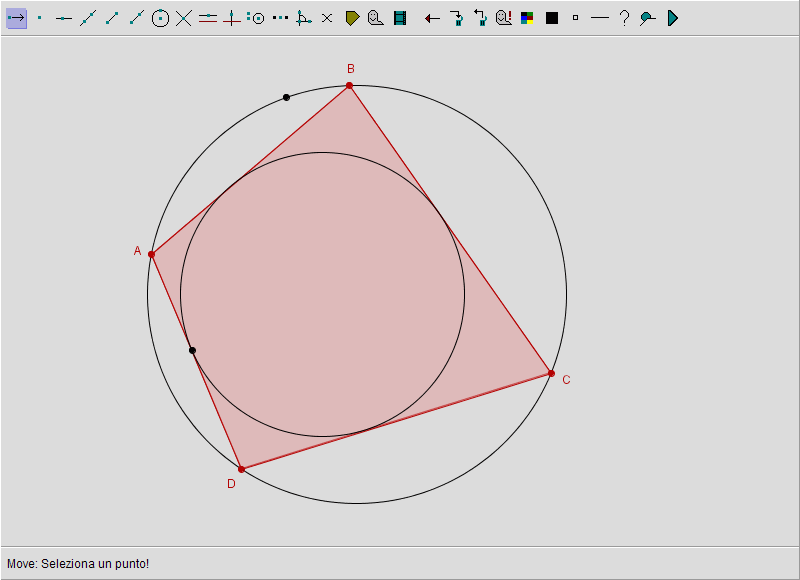
Task: Click the film strip animation icon
Action: click(400, 18)
